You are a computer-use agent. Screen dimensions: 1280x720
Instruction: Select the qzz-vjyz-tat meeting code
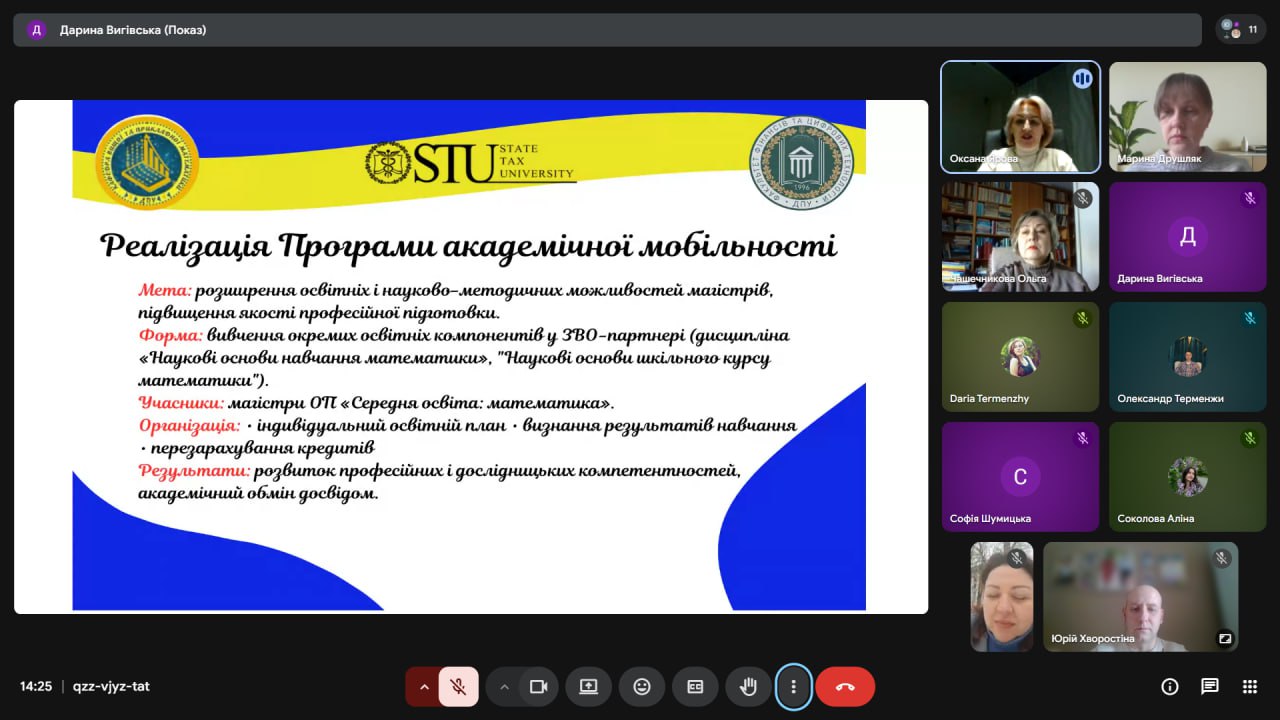click(111, 686)
